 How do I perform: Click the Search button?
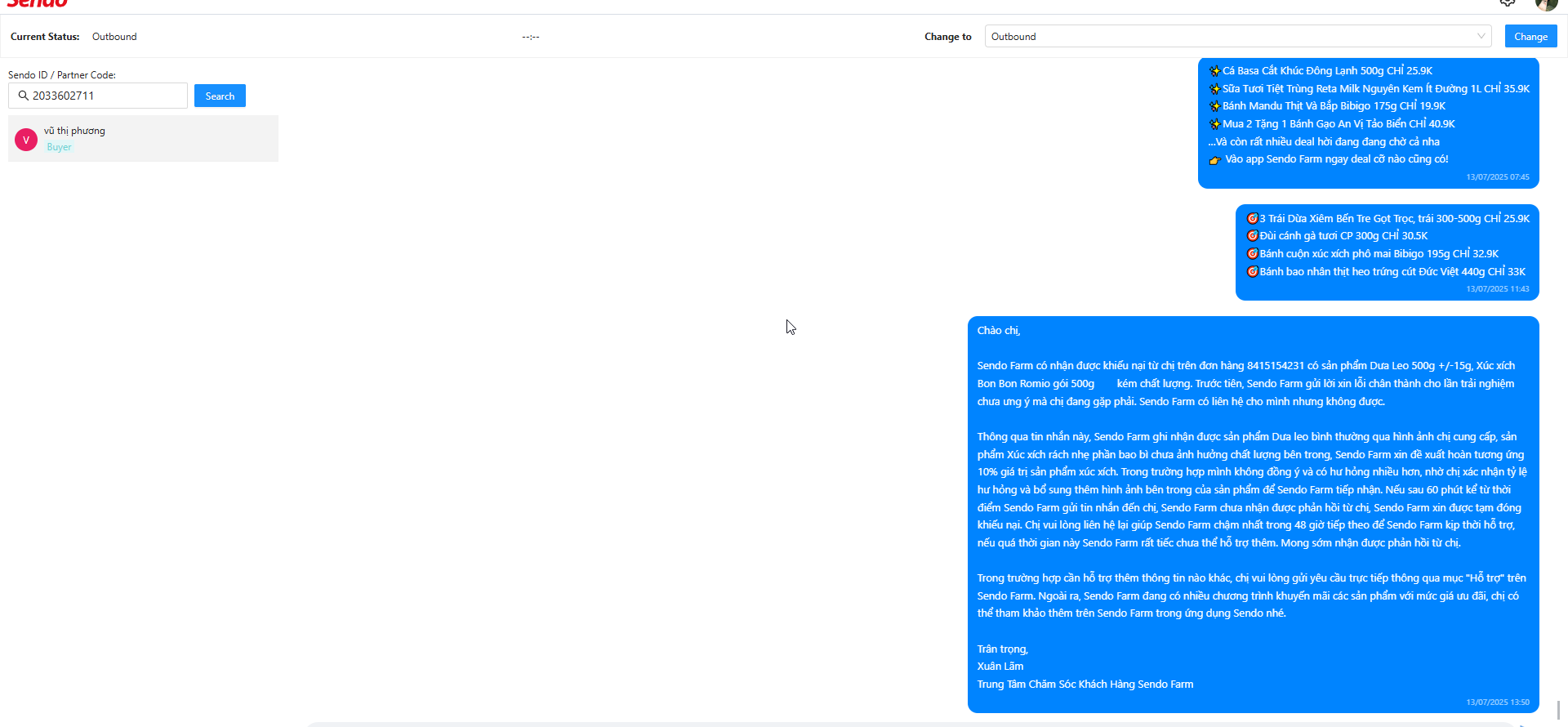(220, 96)
